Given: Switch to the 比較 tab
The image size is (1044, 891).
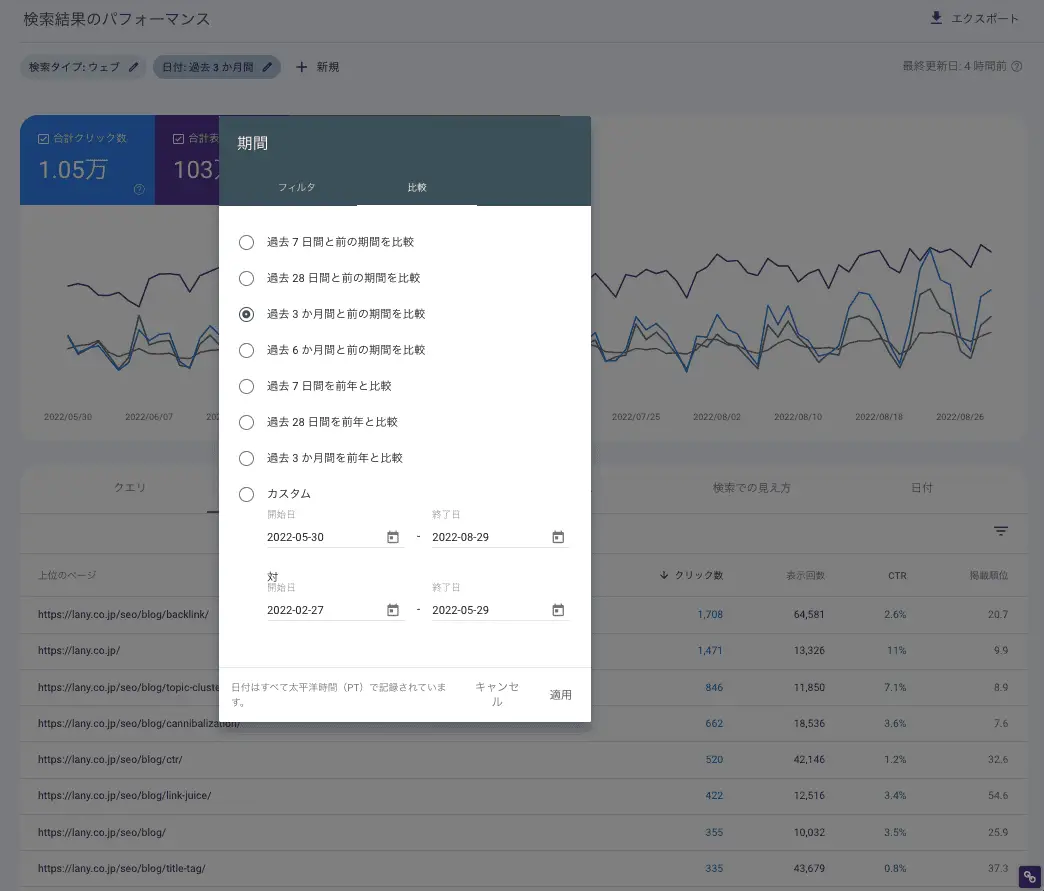Looking at the screenshot, I should (417, 187).
